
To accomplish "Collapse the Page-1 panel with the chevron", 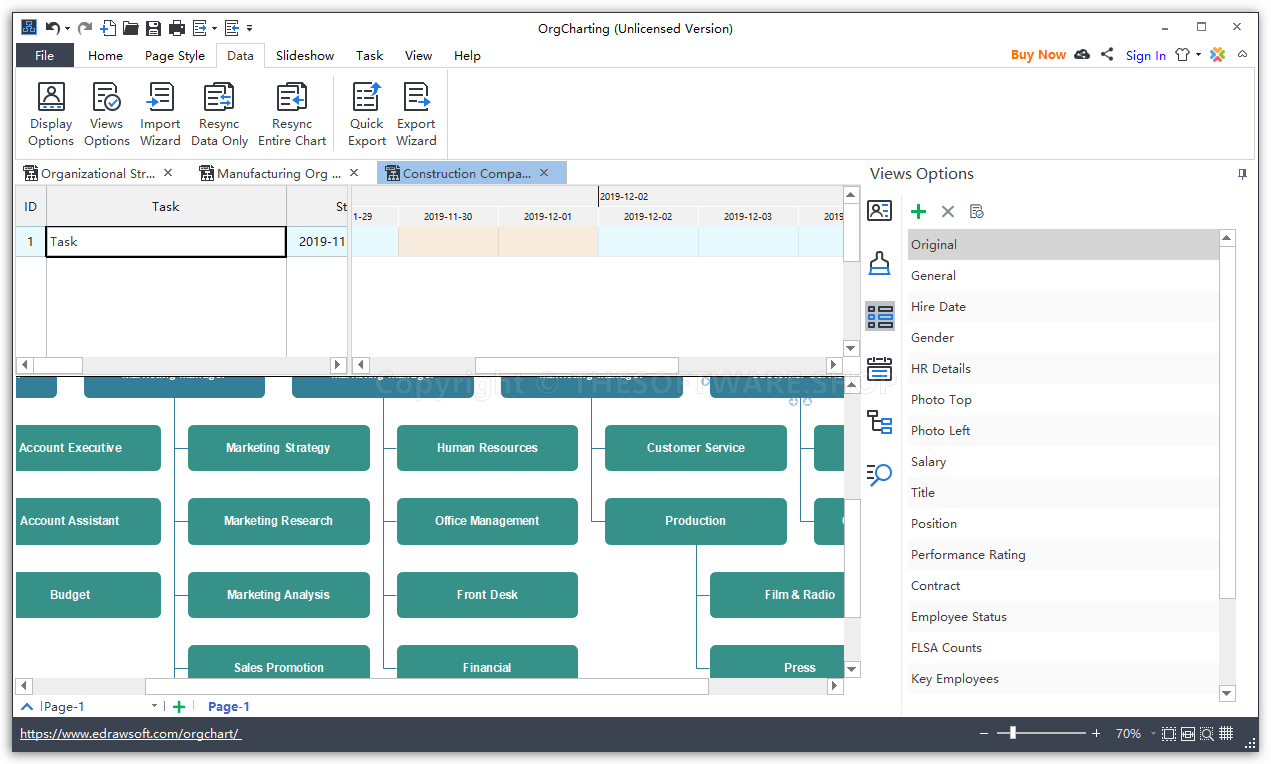I will 25,706.
